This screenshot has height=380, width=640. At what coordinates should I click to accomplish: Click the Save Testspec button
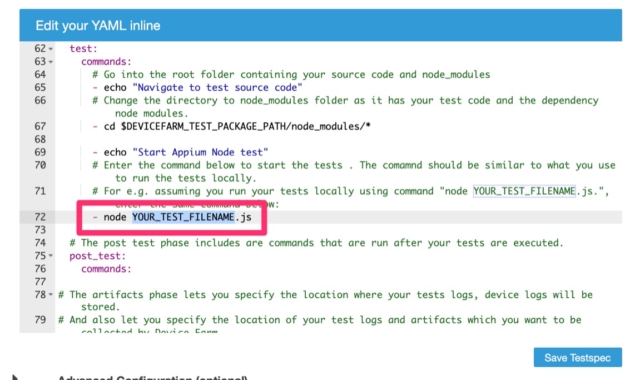578,358
